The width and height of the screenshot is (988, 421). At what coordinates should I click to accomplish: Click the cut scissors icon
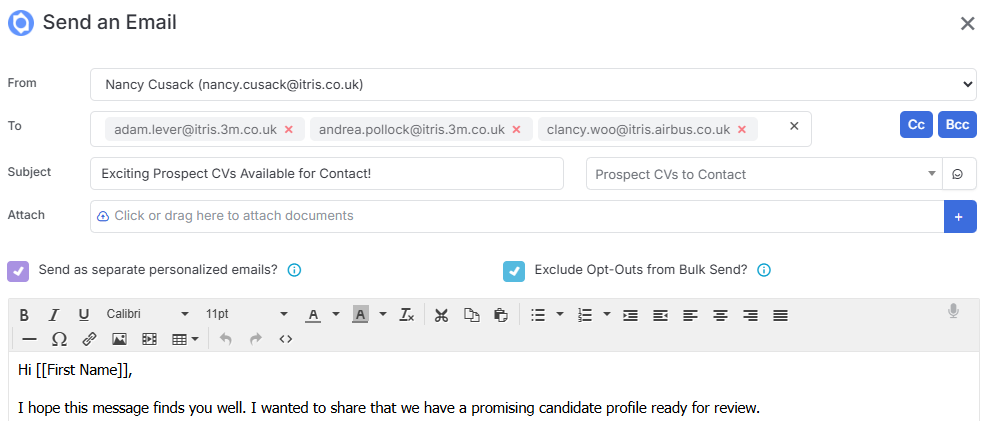442,314
